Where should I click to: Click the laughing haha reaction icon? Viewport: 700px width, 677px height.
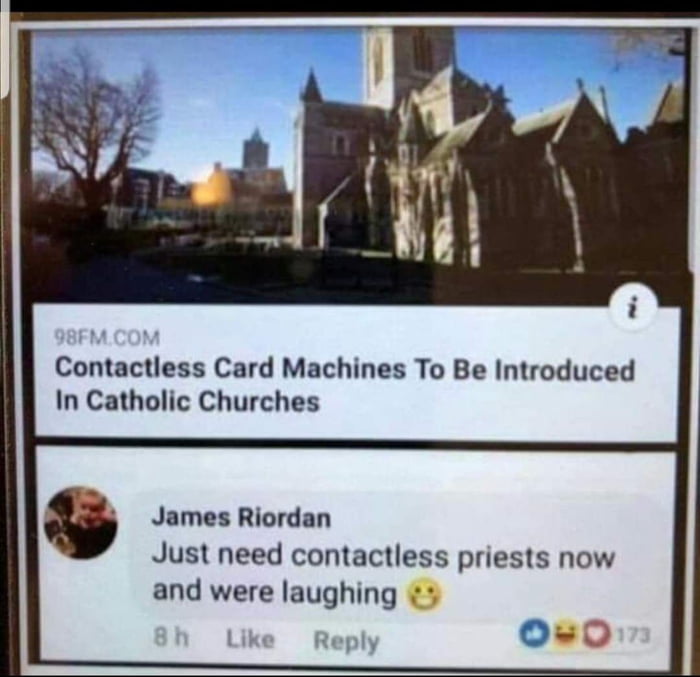[x=565, y=634]
